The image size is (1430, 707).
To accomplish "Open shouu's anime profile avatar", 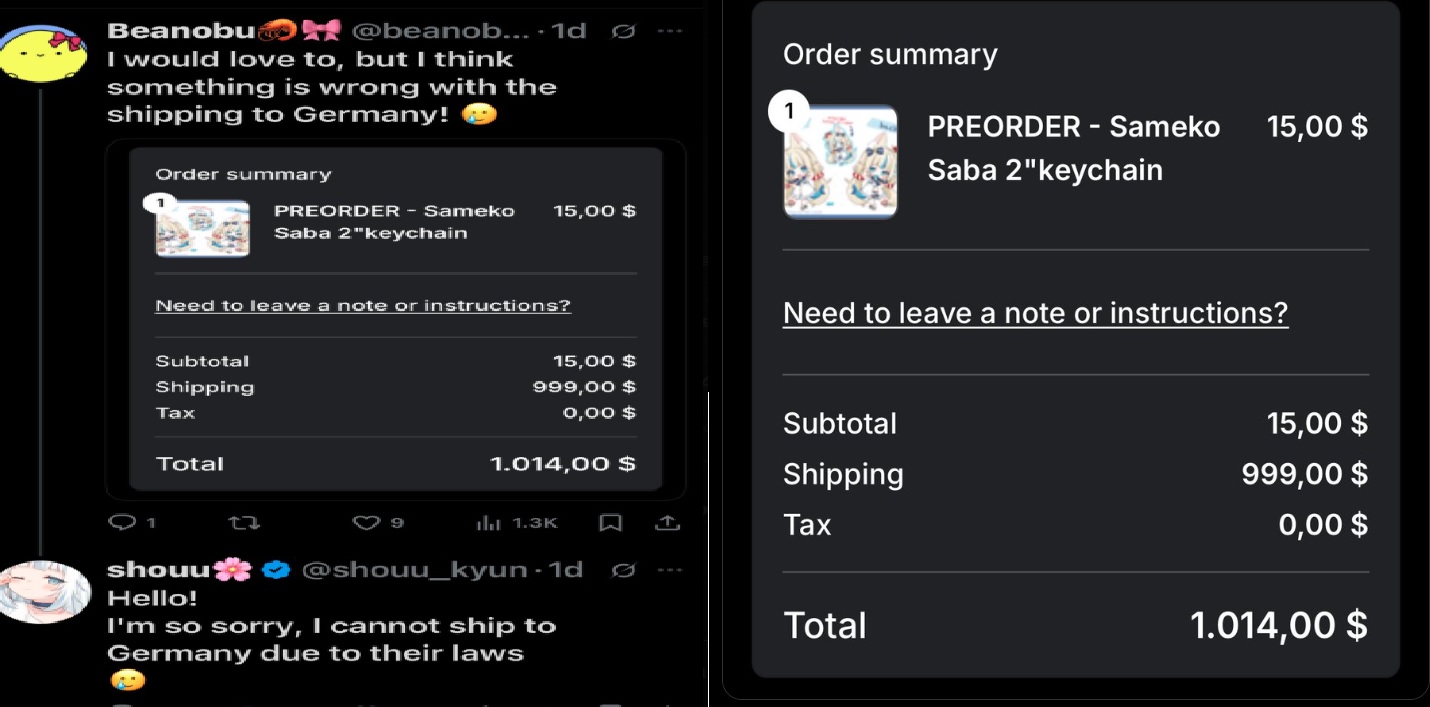I will point(45,591).
